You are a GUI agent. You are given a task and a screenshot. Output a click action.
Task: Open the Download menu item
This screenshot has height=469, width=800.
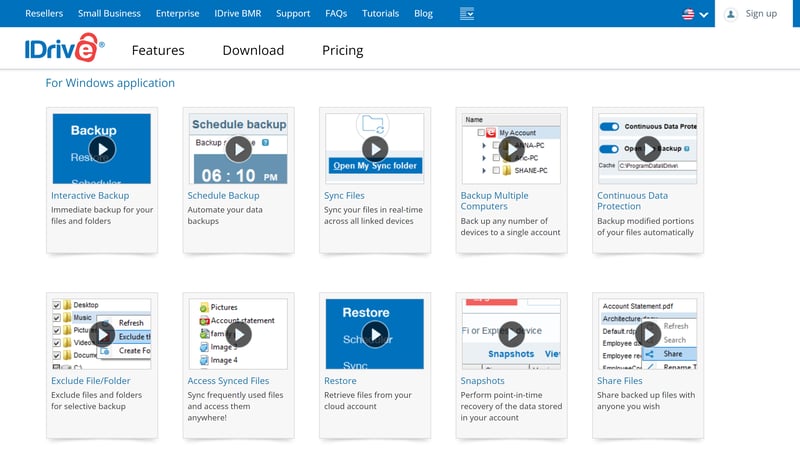click(253, 50)
